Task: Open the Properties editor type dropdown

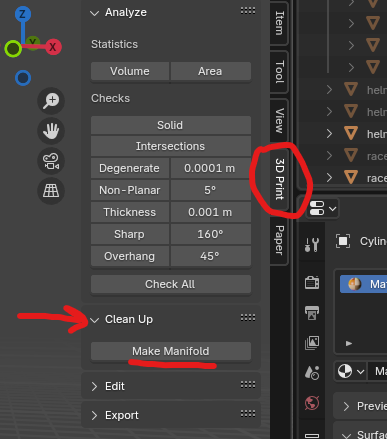Action: coord(323,209)
